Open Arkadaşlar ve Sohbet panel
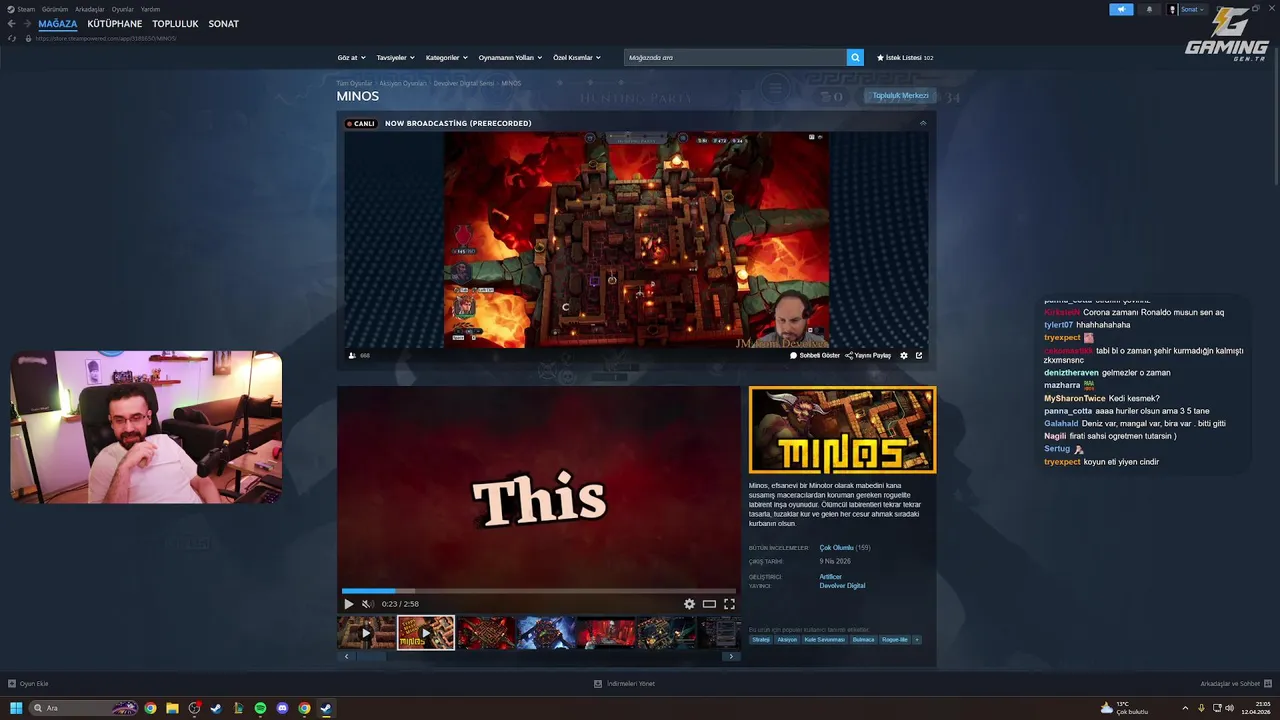Image resolution: width=1280 pixels, height=720 pixels. point(1234,684)
